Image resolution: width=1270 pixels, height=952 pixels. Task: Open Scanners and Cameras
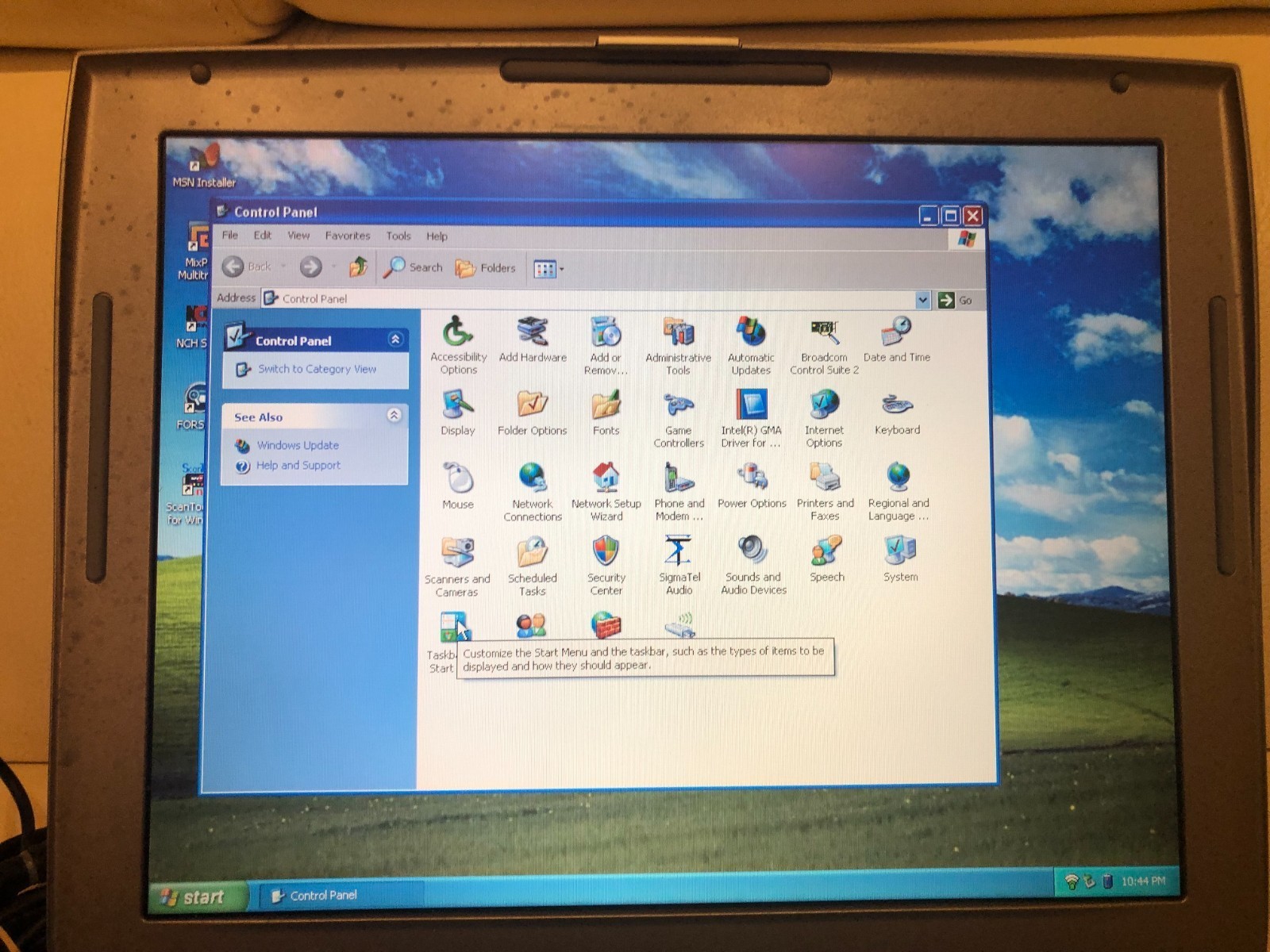click(457, 566)
